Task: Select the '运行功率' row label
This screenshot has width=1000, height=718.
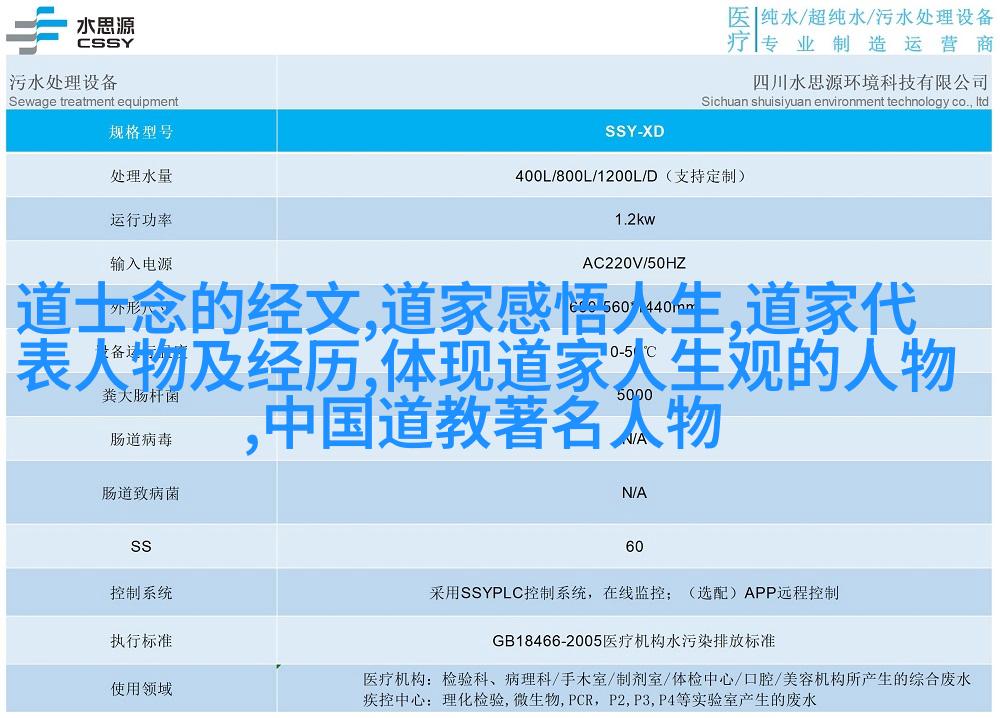Action: click(141, 220)
